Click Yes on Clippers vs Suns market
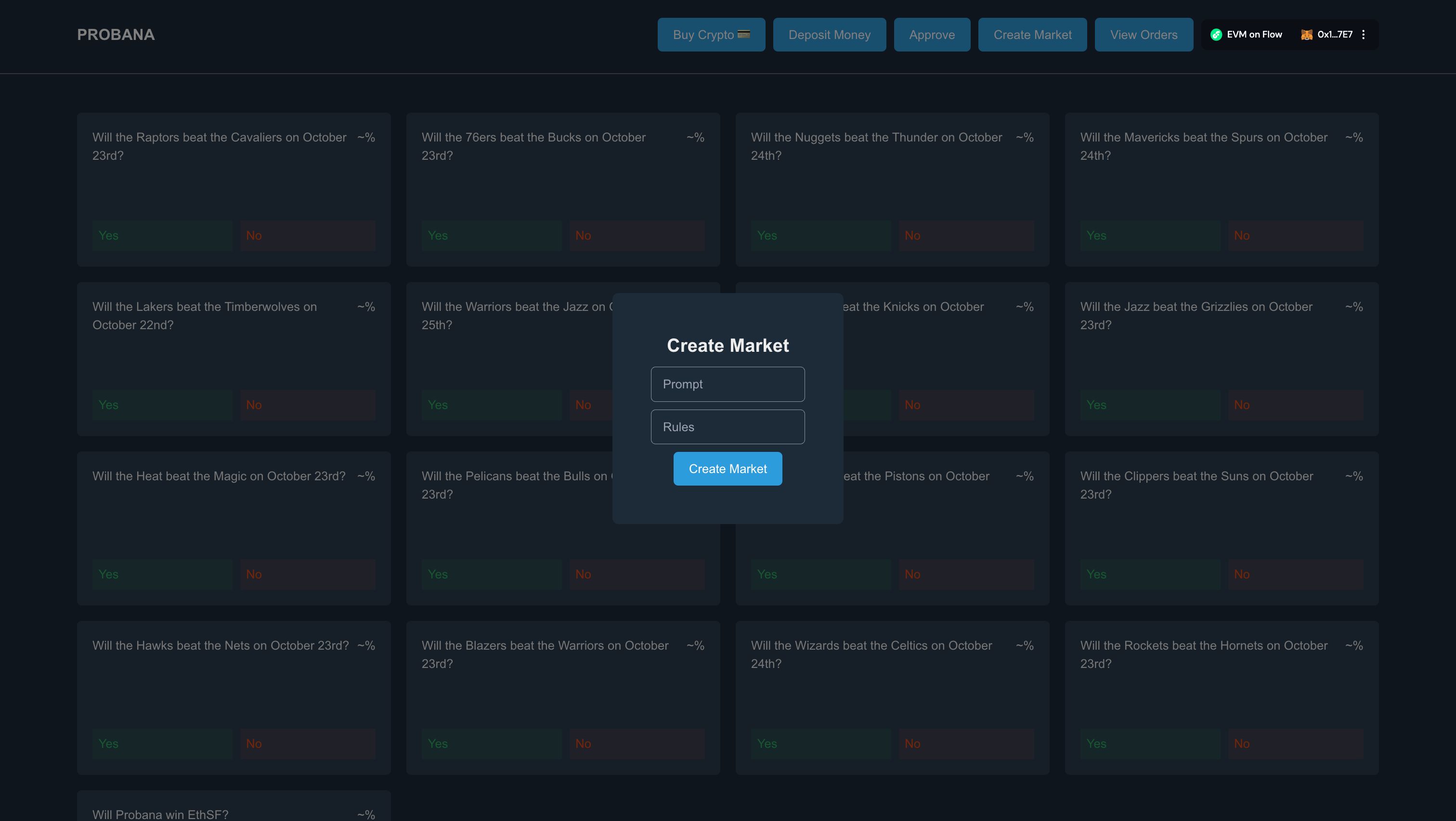 coord(1150,575)
